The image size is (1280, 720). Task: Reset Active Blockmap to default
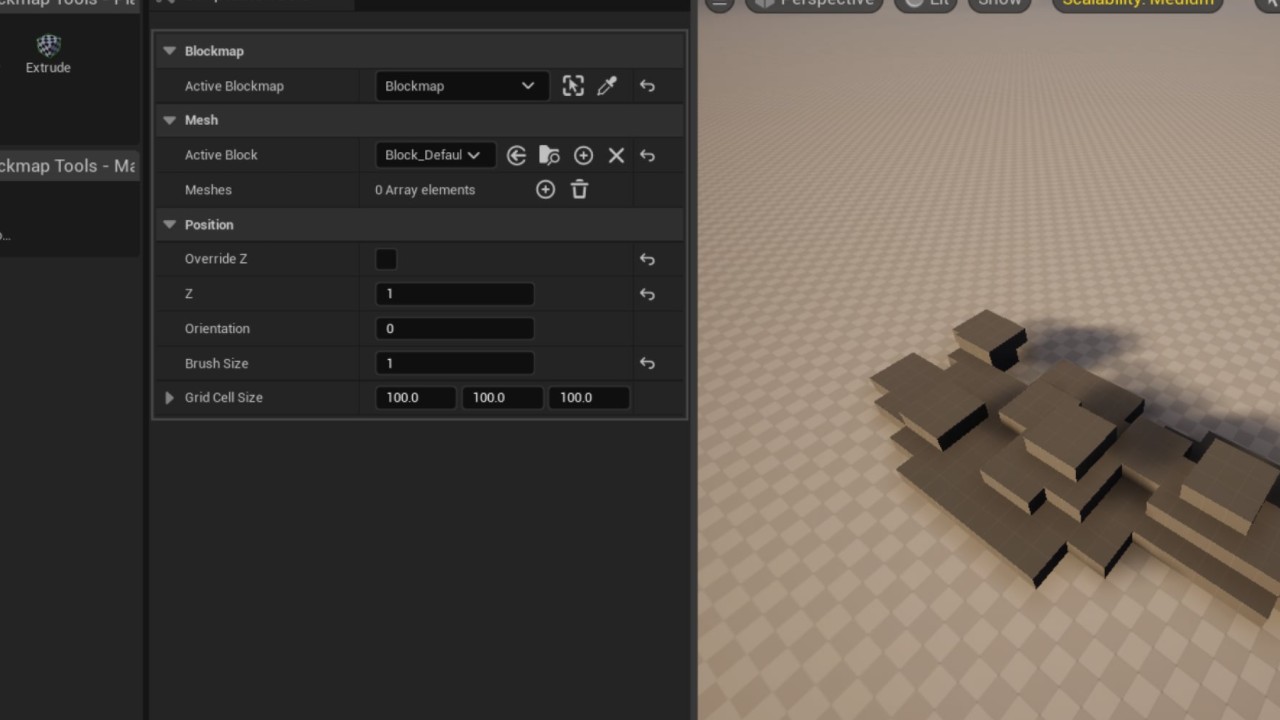pyautogui.click(x=647, y=86)
